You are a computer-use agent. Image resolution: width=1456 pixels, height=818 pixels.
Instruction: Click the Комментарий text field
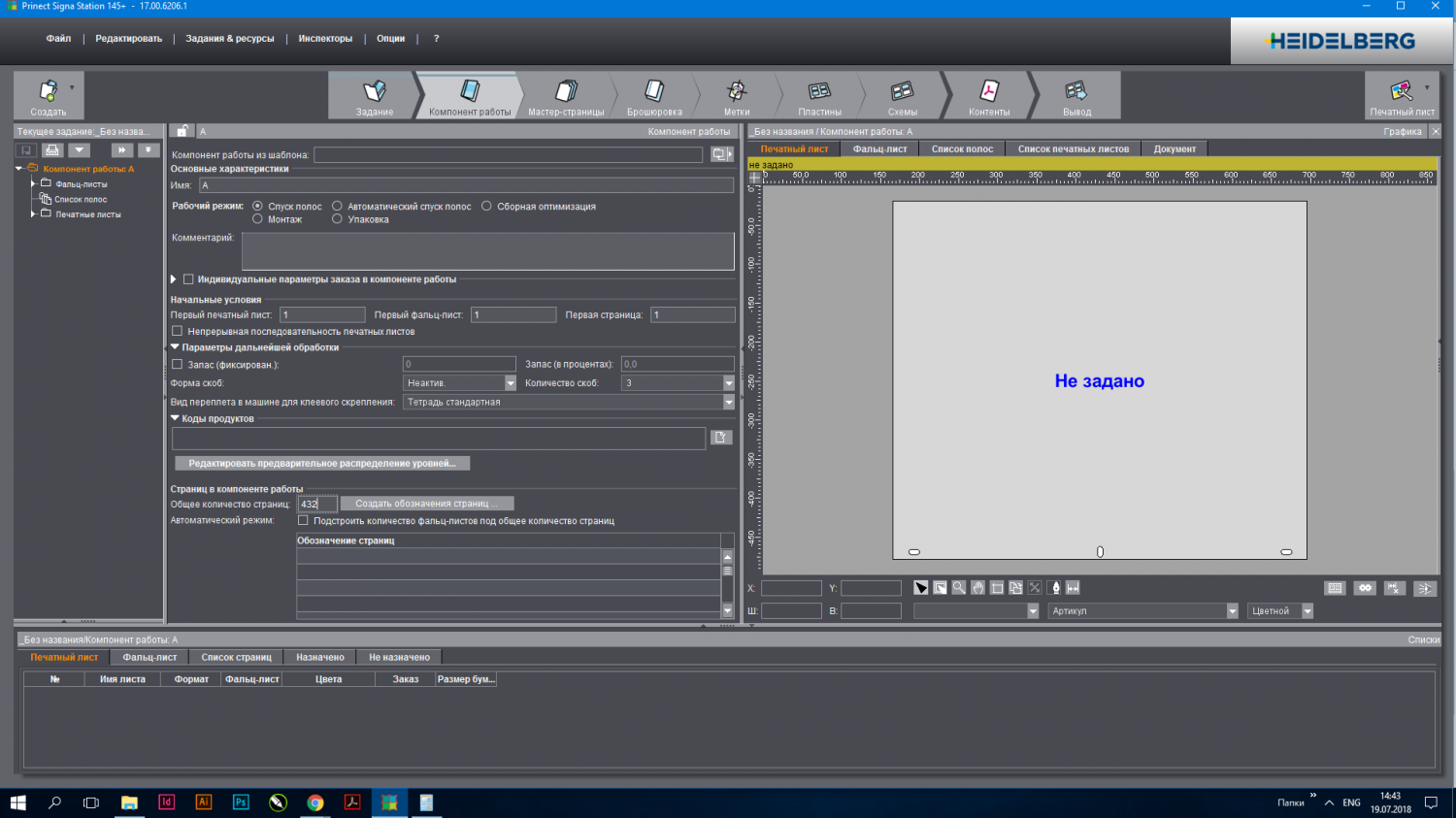[x=487, y=251]
